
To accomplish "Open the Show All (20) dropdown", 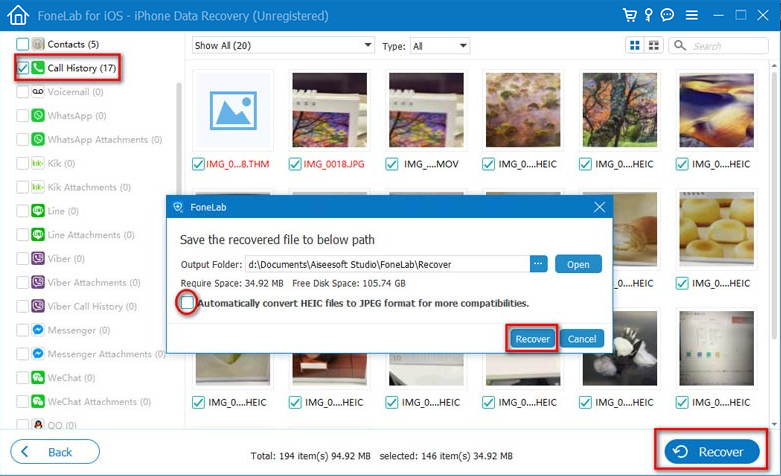I will [x=283, y=45].
